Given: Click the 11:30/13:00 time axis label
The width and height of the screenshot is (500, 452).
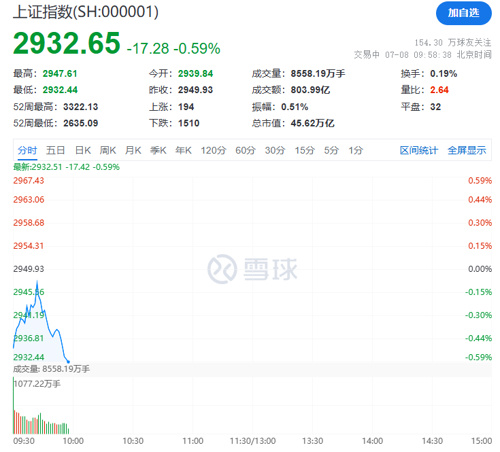Looking at the screenshot, I should tap(253, 441).
